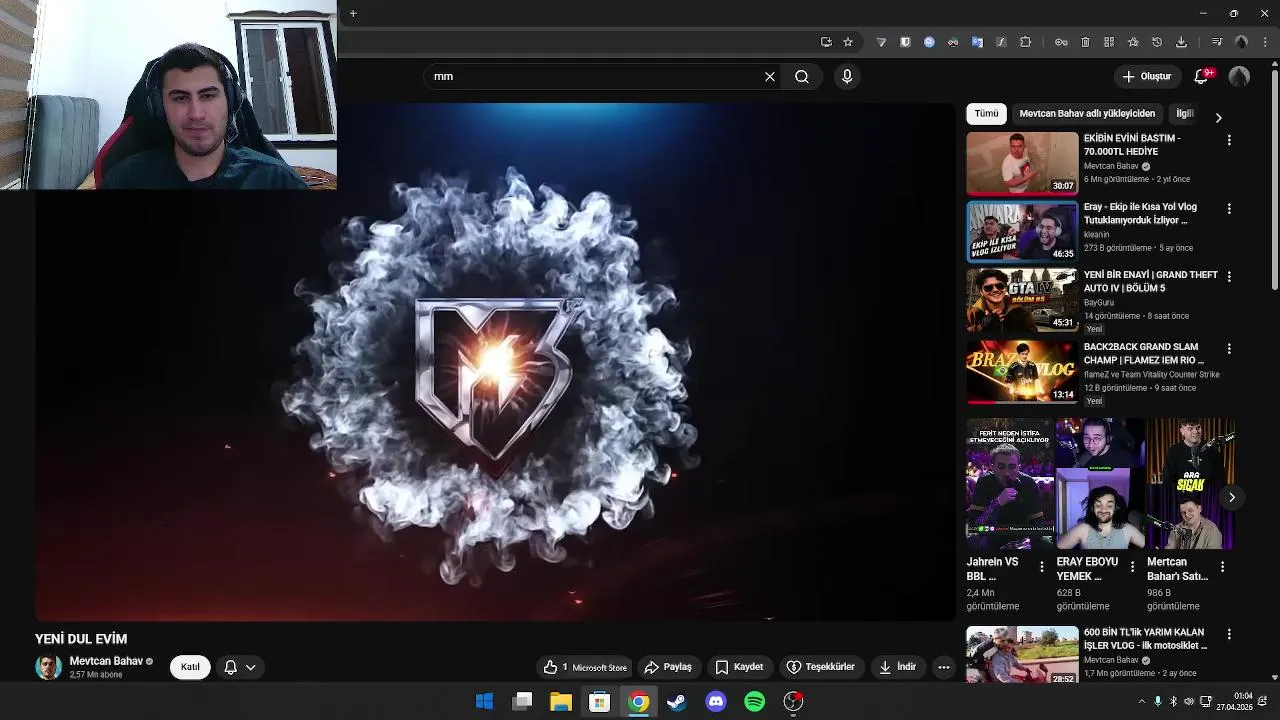Open the Mevtcan Bahav channel avatar
Screen dimensions: 1280x720
[48, 667]
